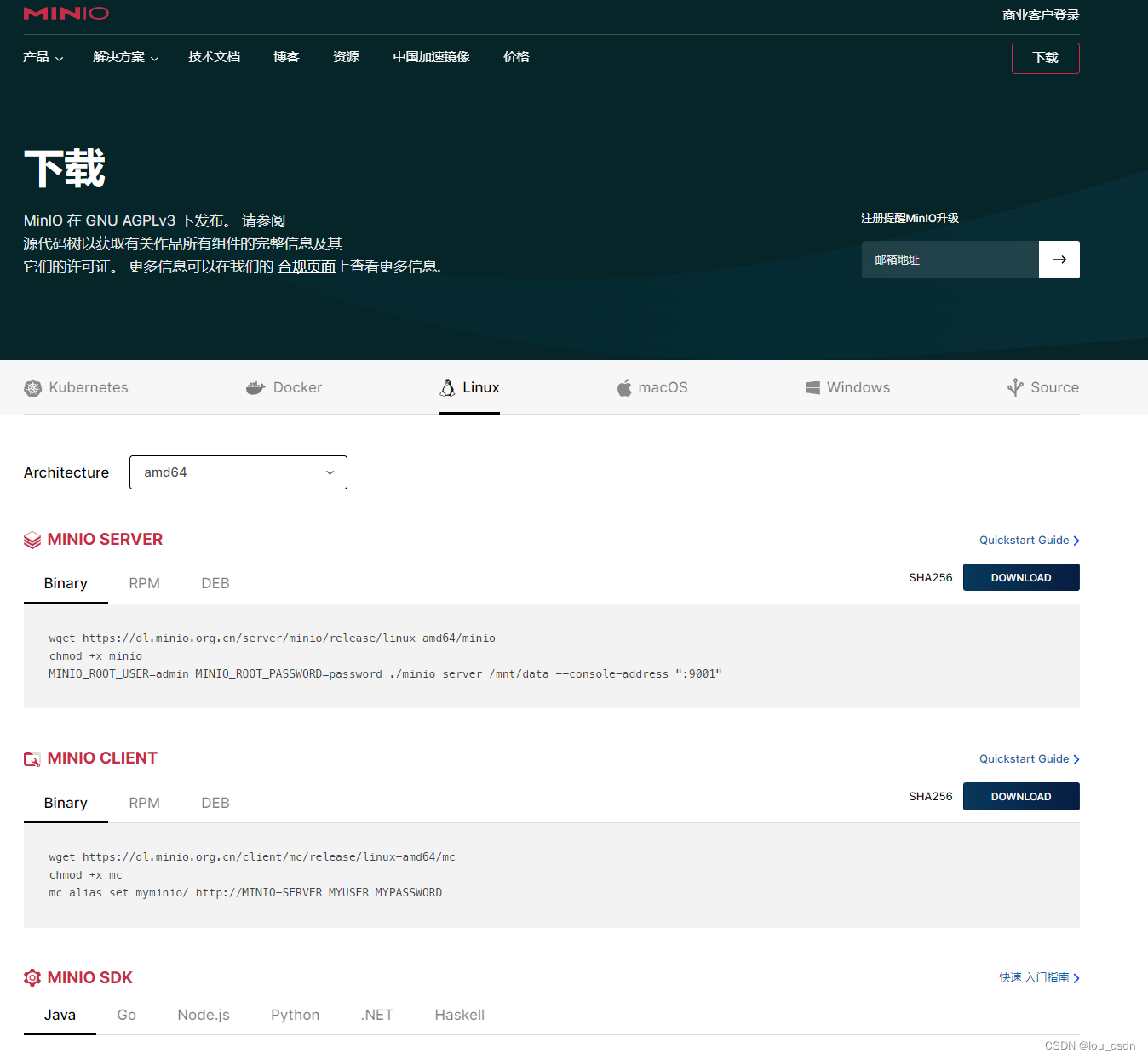This screenshot has height=1059, width=1148.
Task: Click the Server Quickstart Guide chevron
Action: pos(1076,541)
